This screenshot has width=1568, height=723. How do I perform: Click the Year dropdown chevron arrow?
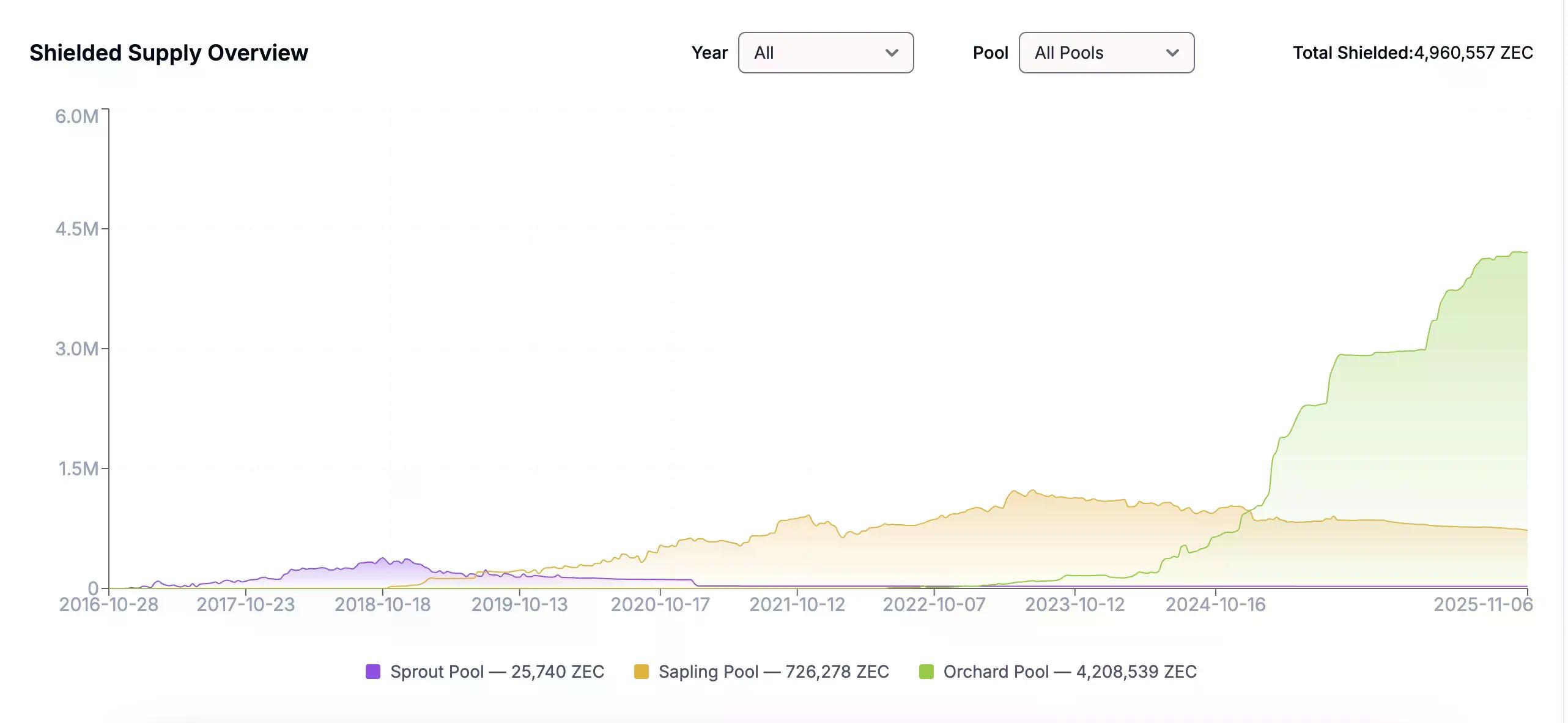[x=892, y=53]
